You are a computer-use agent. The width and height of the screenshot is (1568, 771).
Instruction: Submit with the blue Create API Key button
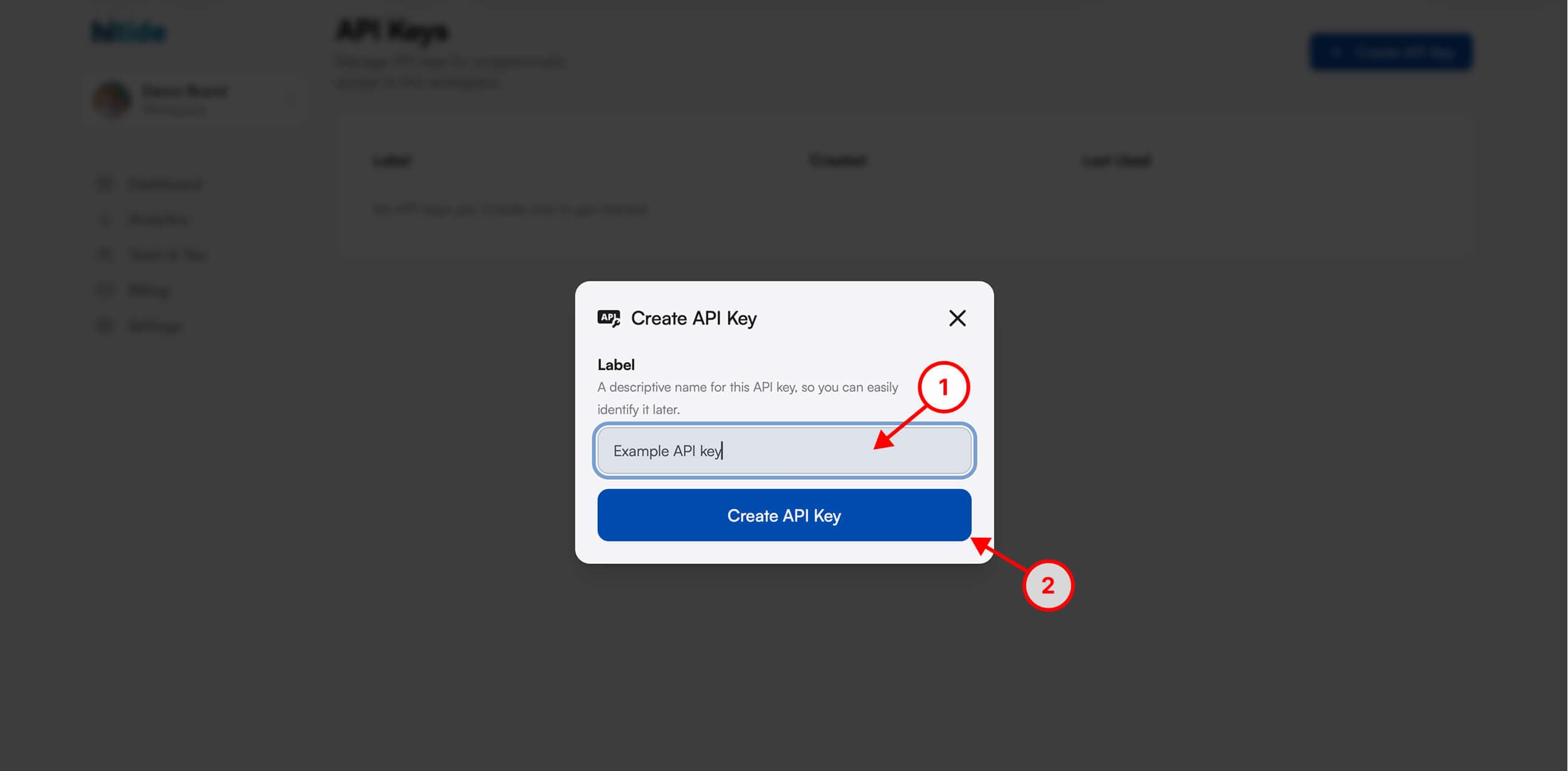coord(784,515)
